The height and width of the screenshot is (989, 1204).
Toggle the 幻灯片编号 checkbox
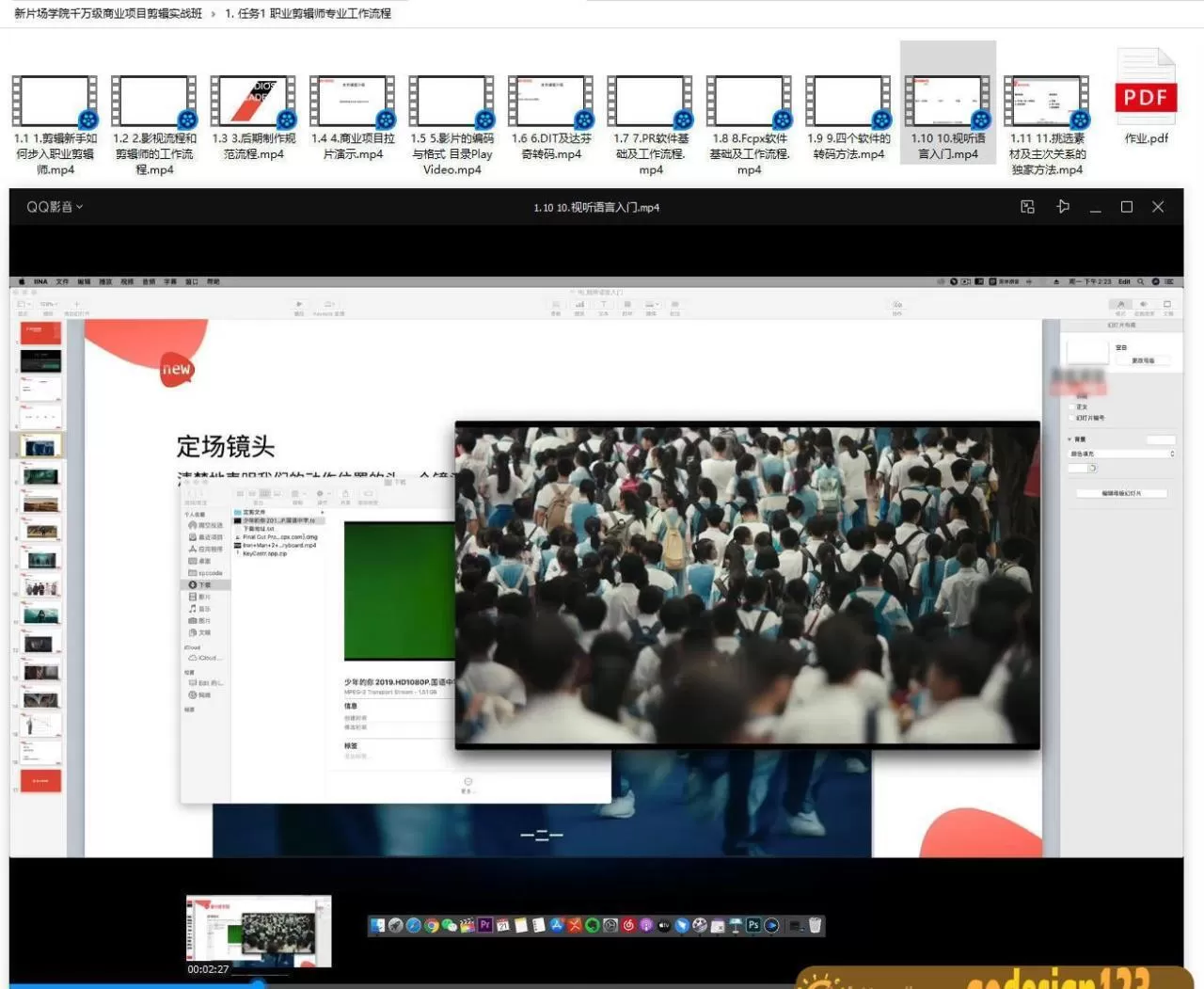coord(1070,418)
